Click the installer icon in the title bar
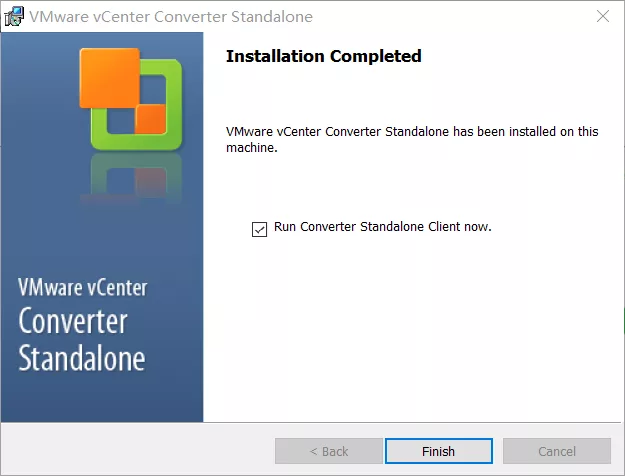The image size is (625, 476). 14,16
